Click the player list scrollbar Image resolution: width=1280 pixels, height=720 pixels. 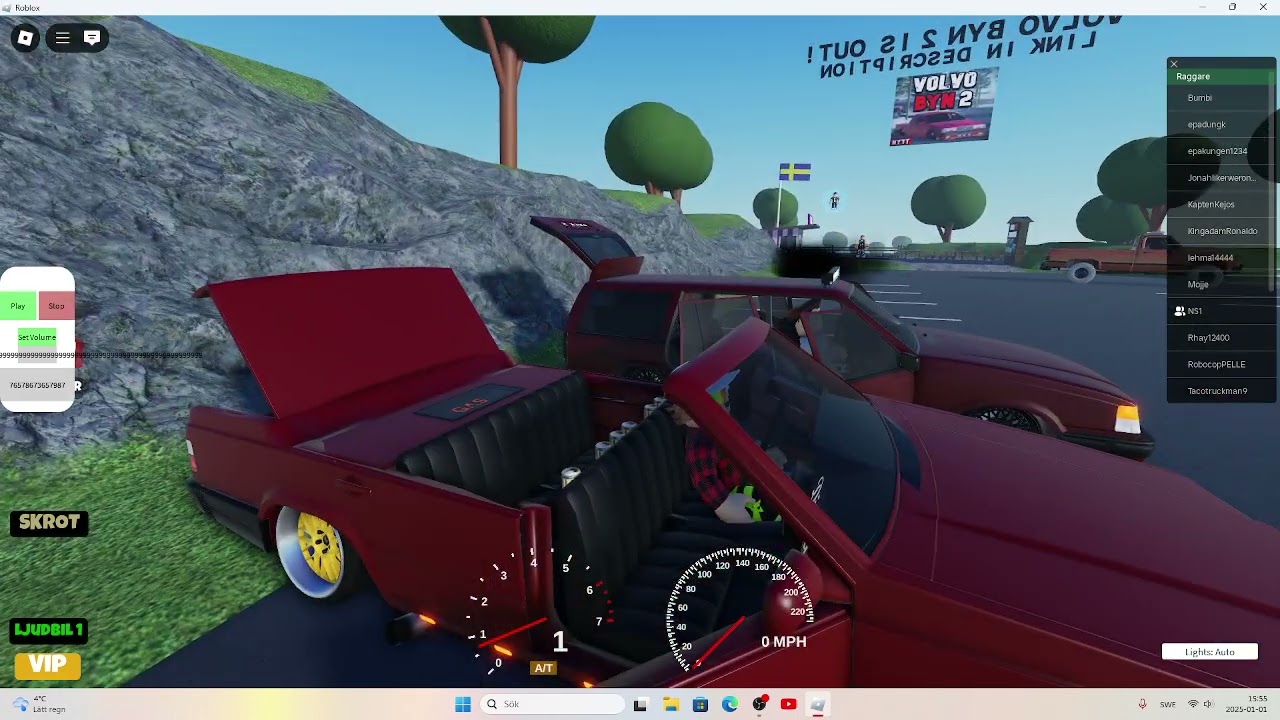tap(1272, 180)
